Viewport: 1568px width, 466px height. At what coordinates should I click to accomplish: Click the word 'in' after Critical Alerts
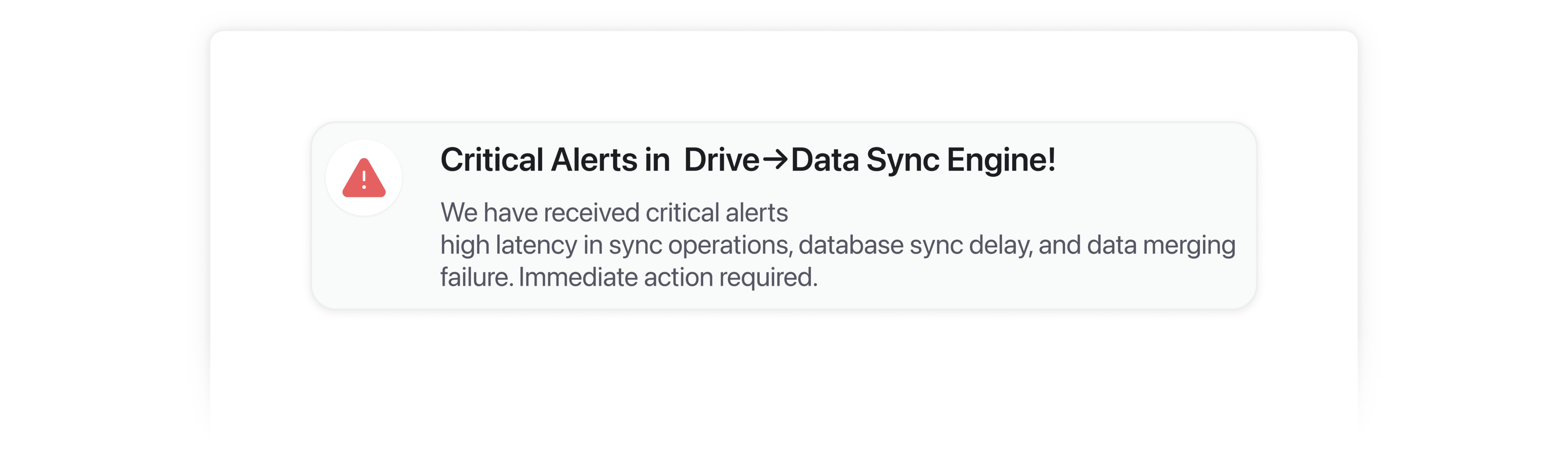click(x=657, y=159)
